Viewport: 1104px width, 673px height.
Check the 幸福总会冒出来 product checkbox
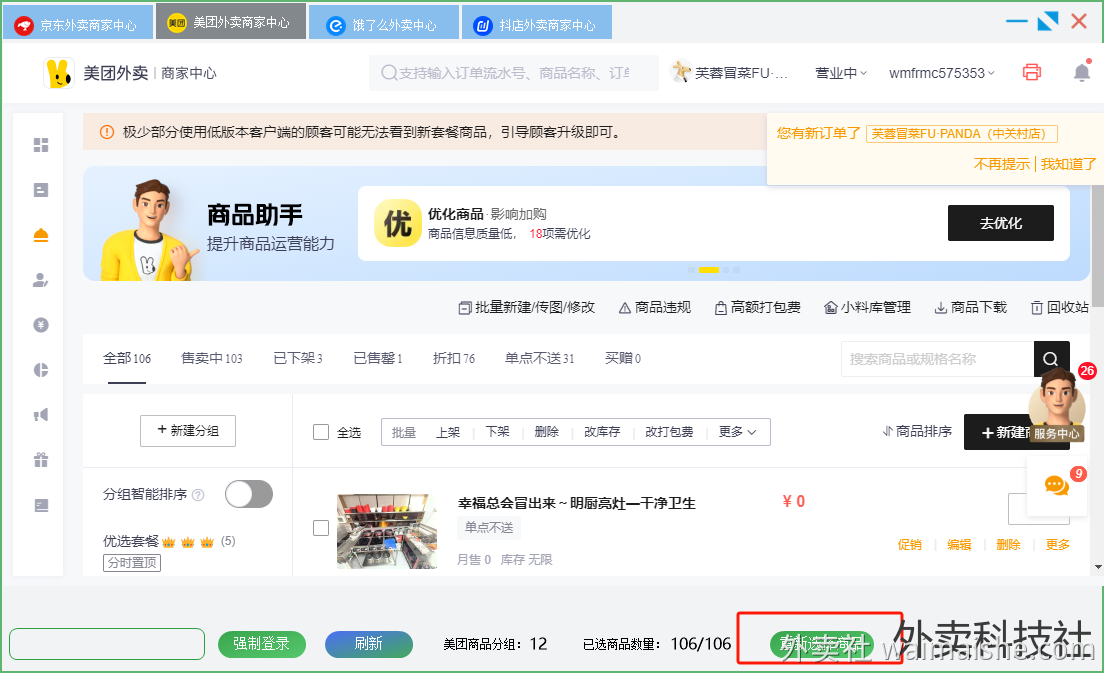[x=321, y=528]
